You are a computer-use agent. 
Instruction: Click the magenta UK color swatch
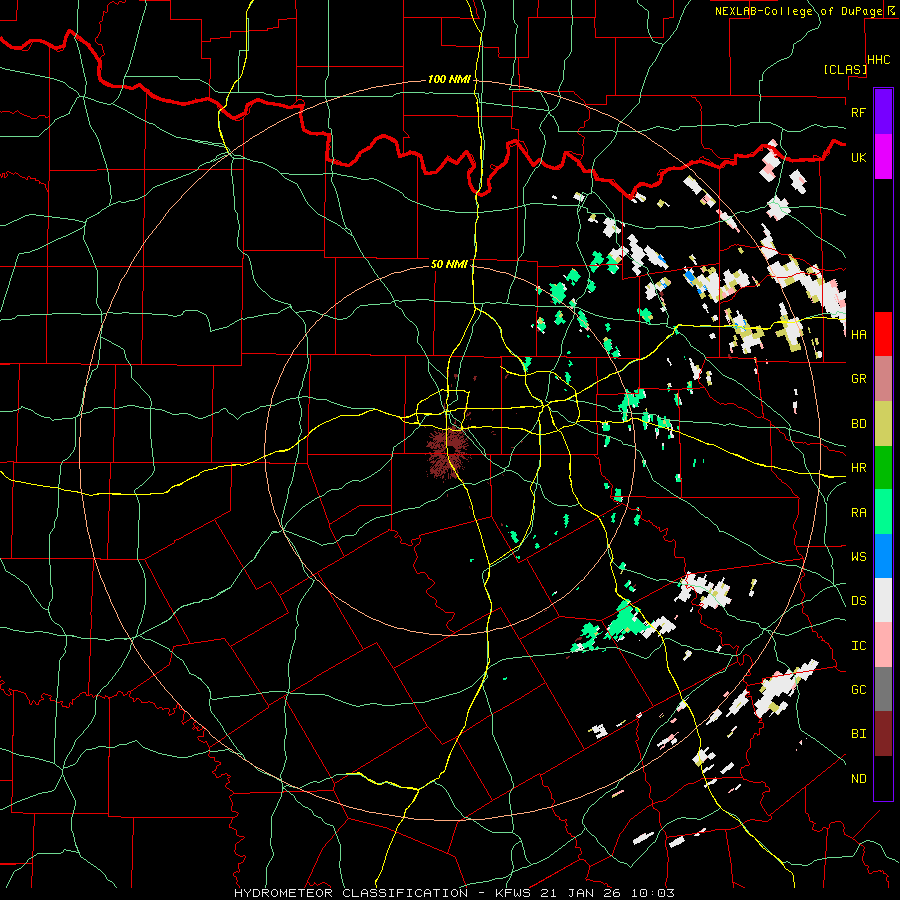883,157
